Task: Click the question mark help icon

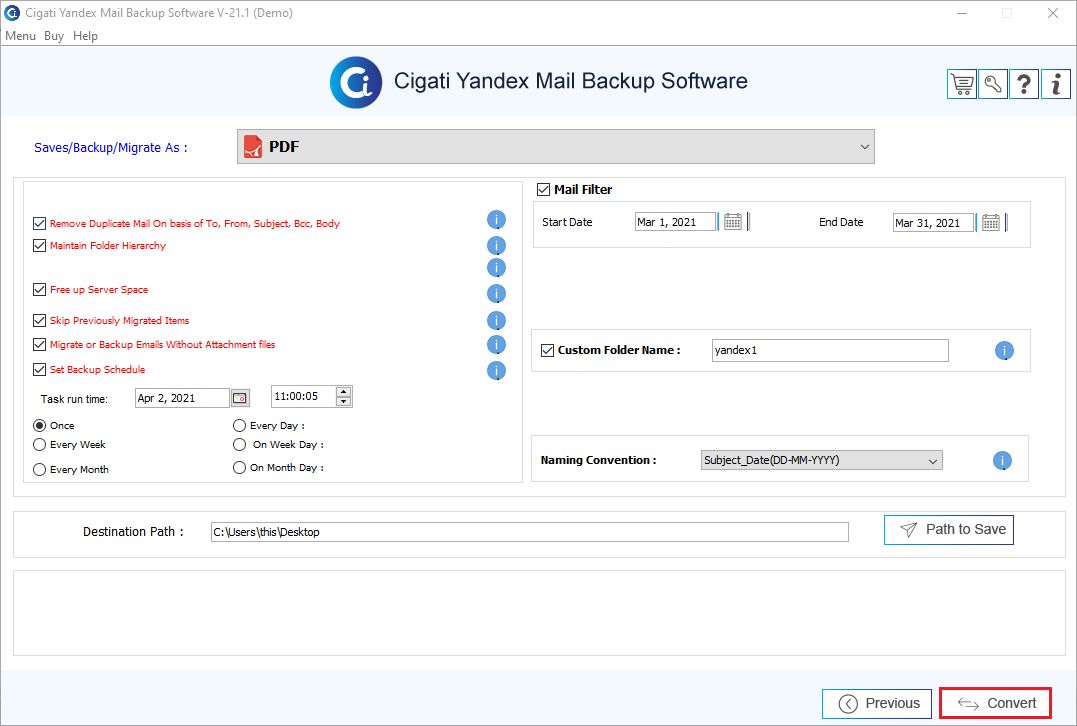Action: point(1024,84)
